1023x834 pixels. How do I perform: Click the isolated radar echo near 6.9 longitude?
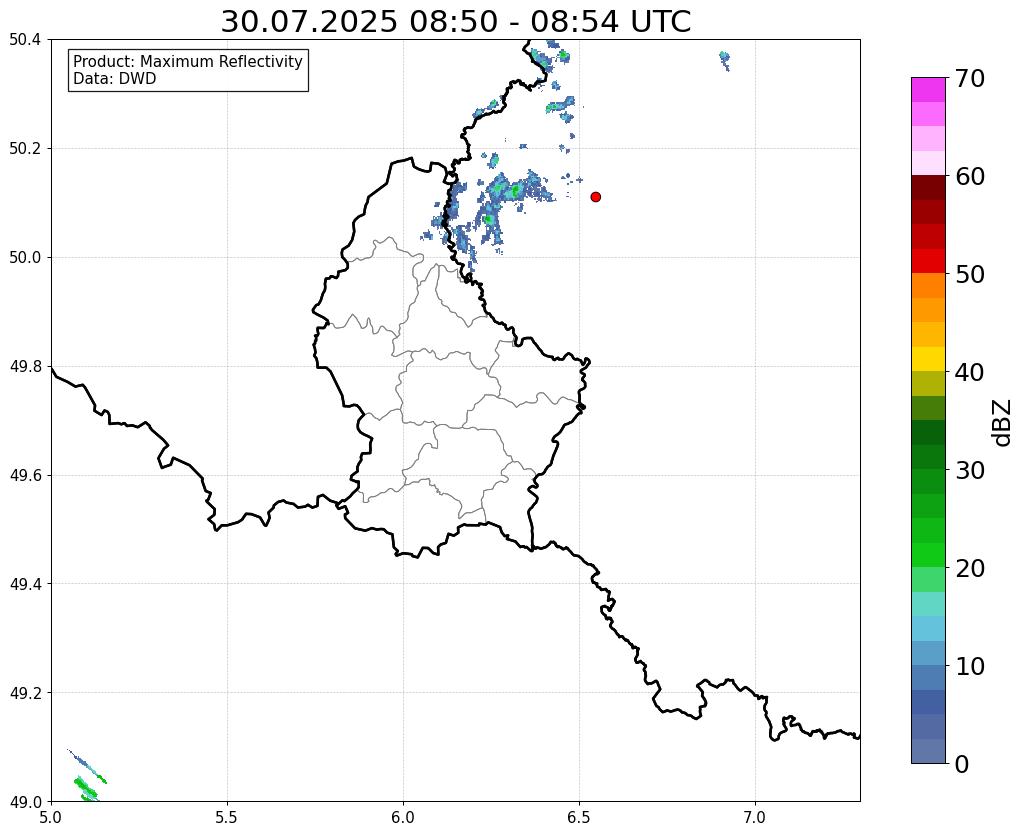pyautogui.click(x=724, y=60)
